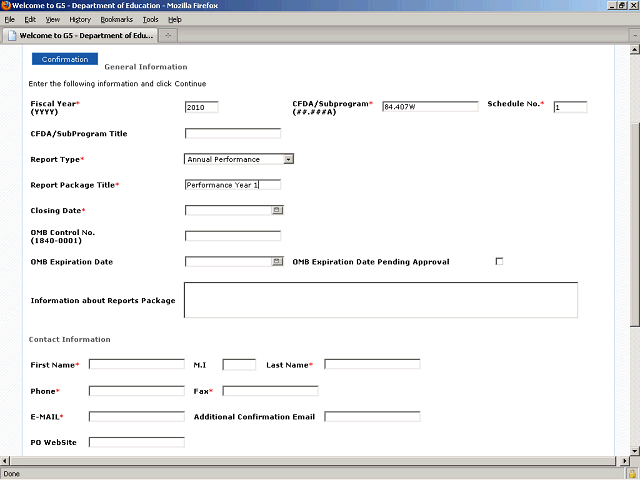The height and width of the screenshot is (480, 640).
Task: Click the PO WebSite field
Action: (137, 442)
